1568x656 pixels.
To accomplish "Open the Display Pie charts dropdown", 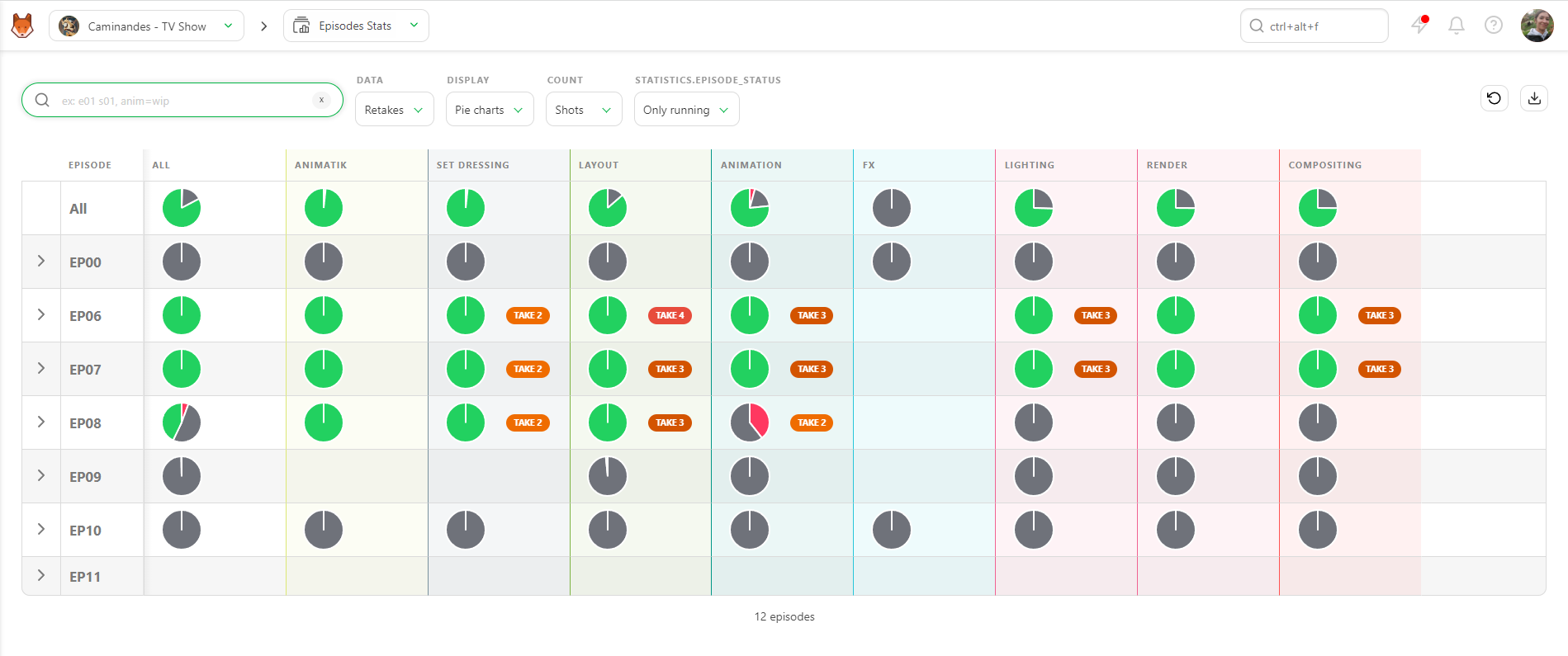I will [x=490, y=110].
